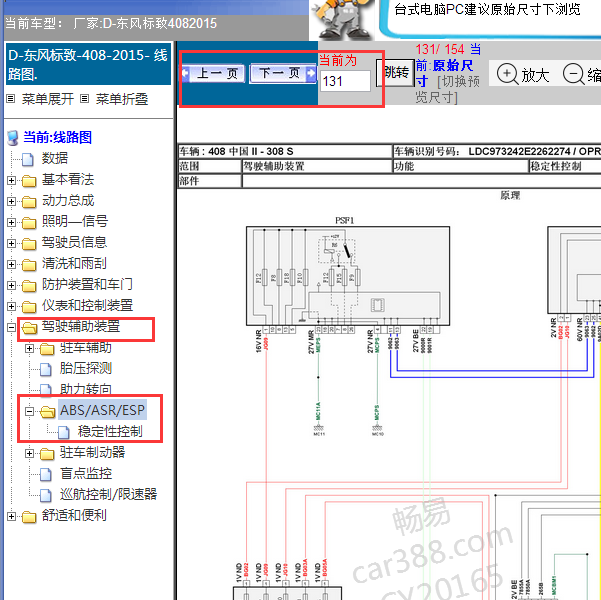Screen dimensions: 601x600
Task: Expand the 动力总成 folder
Action: [x=11, y=201]
